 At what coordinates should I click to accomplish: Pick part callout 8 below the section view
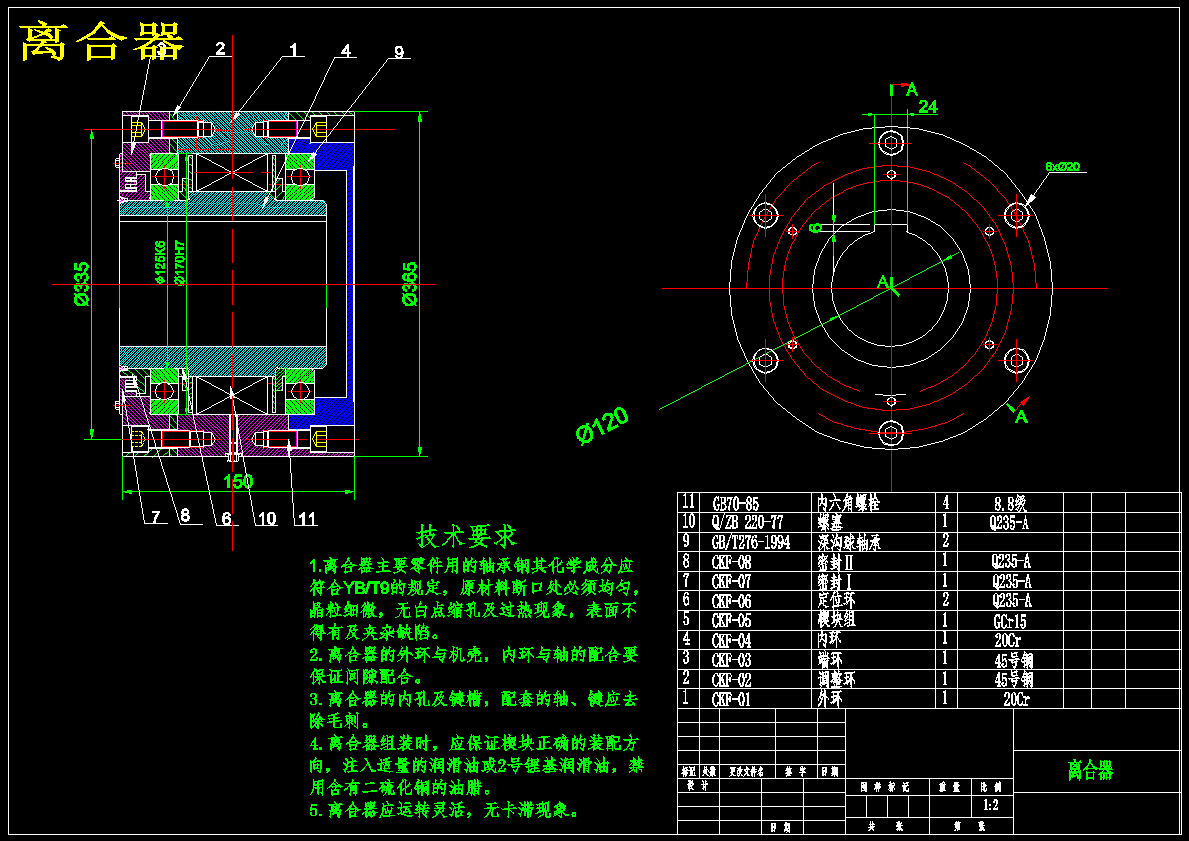pyautogui.click(x=184, y=516)
